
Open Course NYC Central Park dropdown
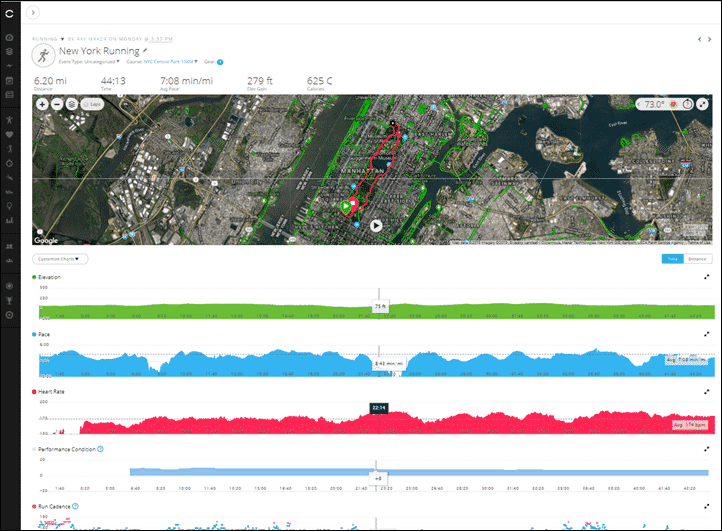(162, 62)
